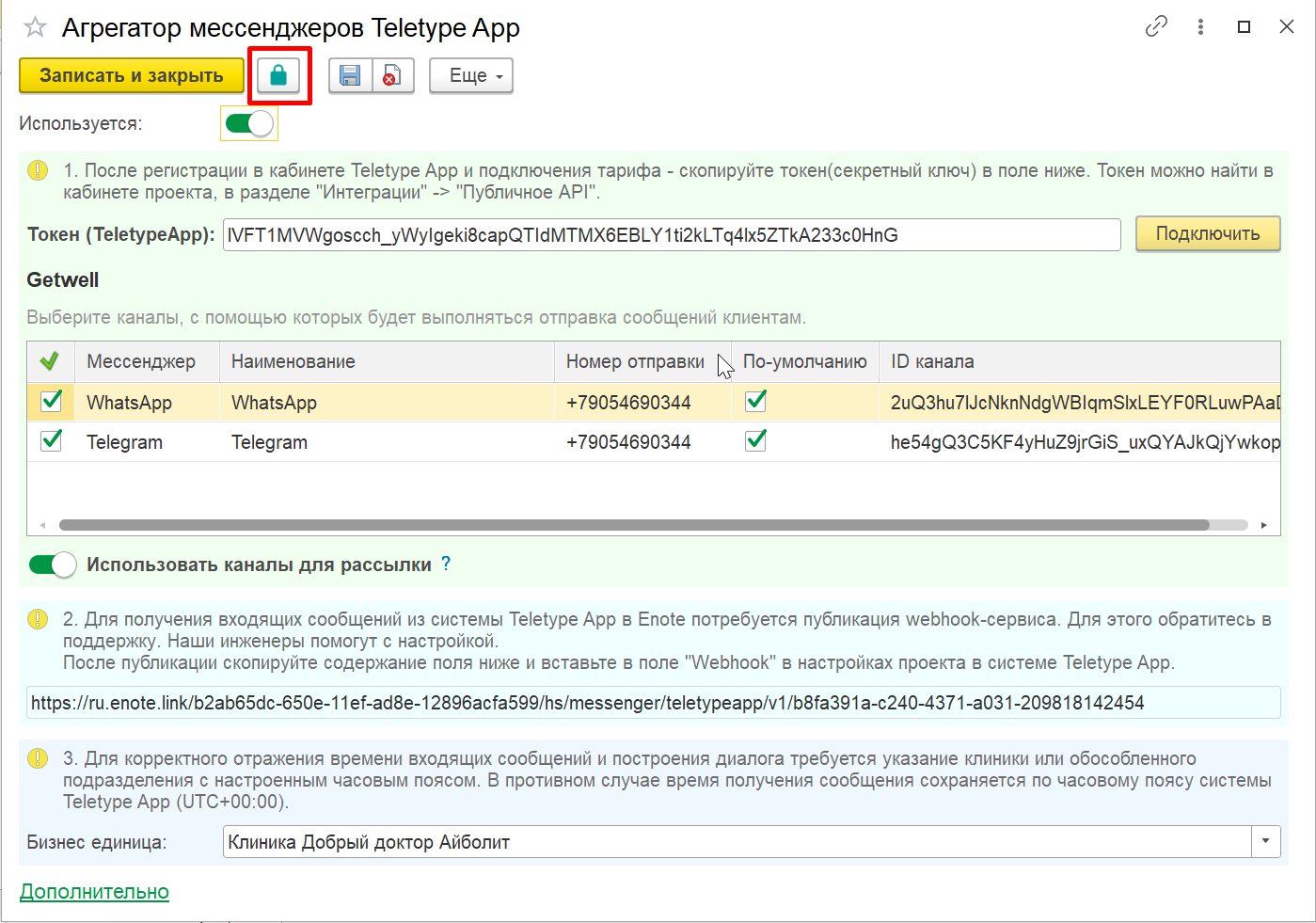Uncheck the Telegram row selection checkbox
The height and width of the screenshot is (923, 1316).
52,441
